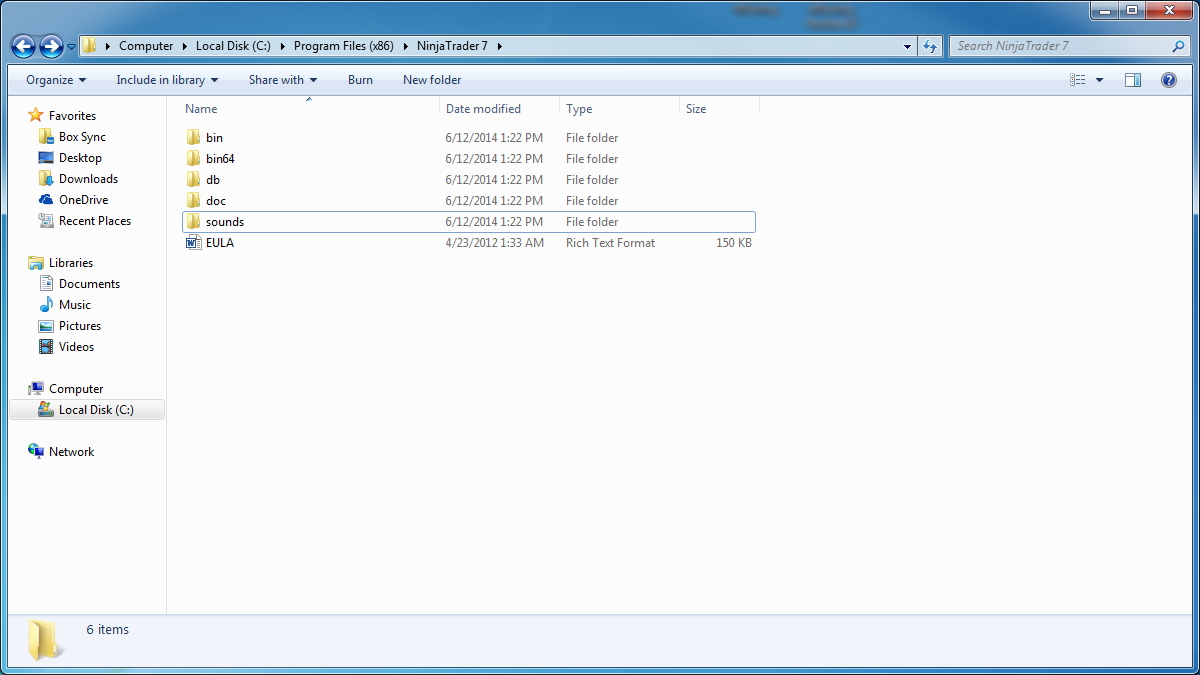The image size is (1200, 675).
Task: Select the sounds folder icon
Action: [194, 222]
